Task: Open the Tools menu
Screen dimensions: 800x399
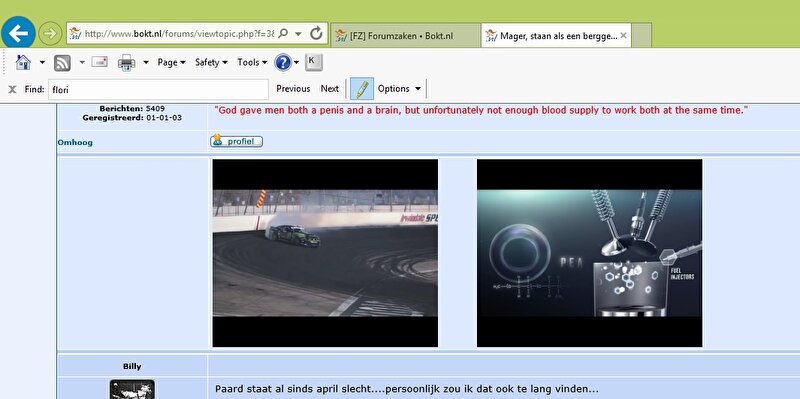Action: [252, 62]
